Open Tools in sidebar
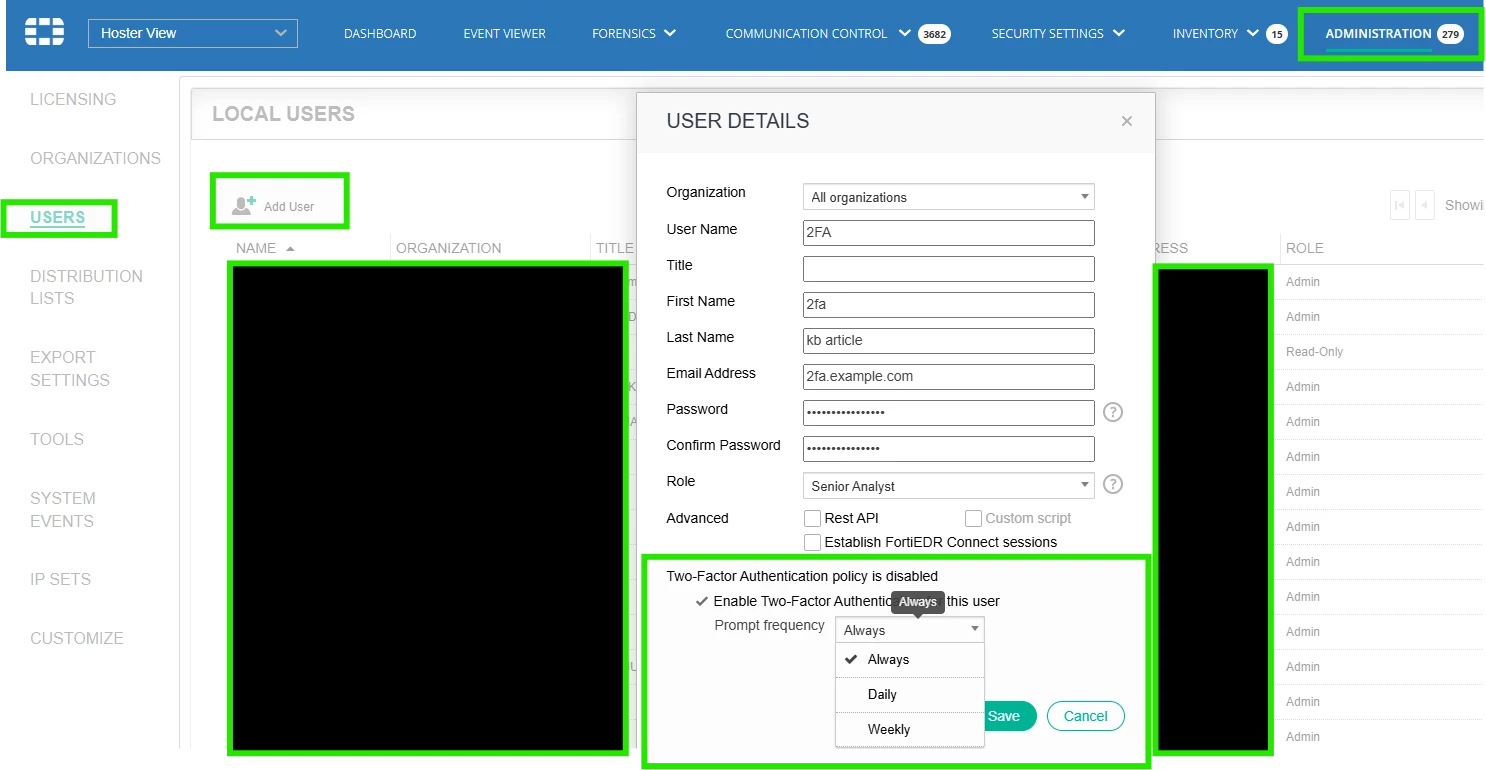Image resolution: width=1486 pixels, height=770 pixels. click(x=57, y=439)
